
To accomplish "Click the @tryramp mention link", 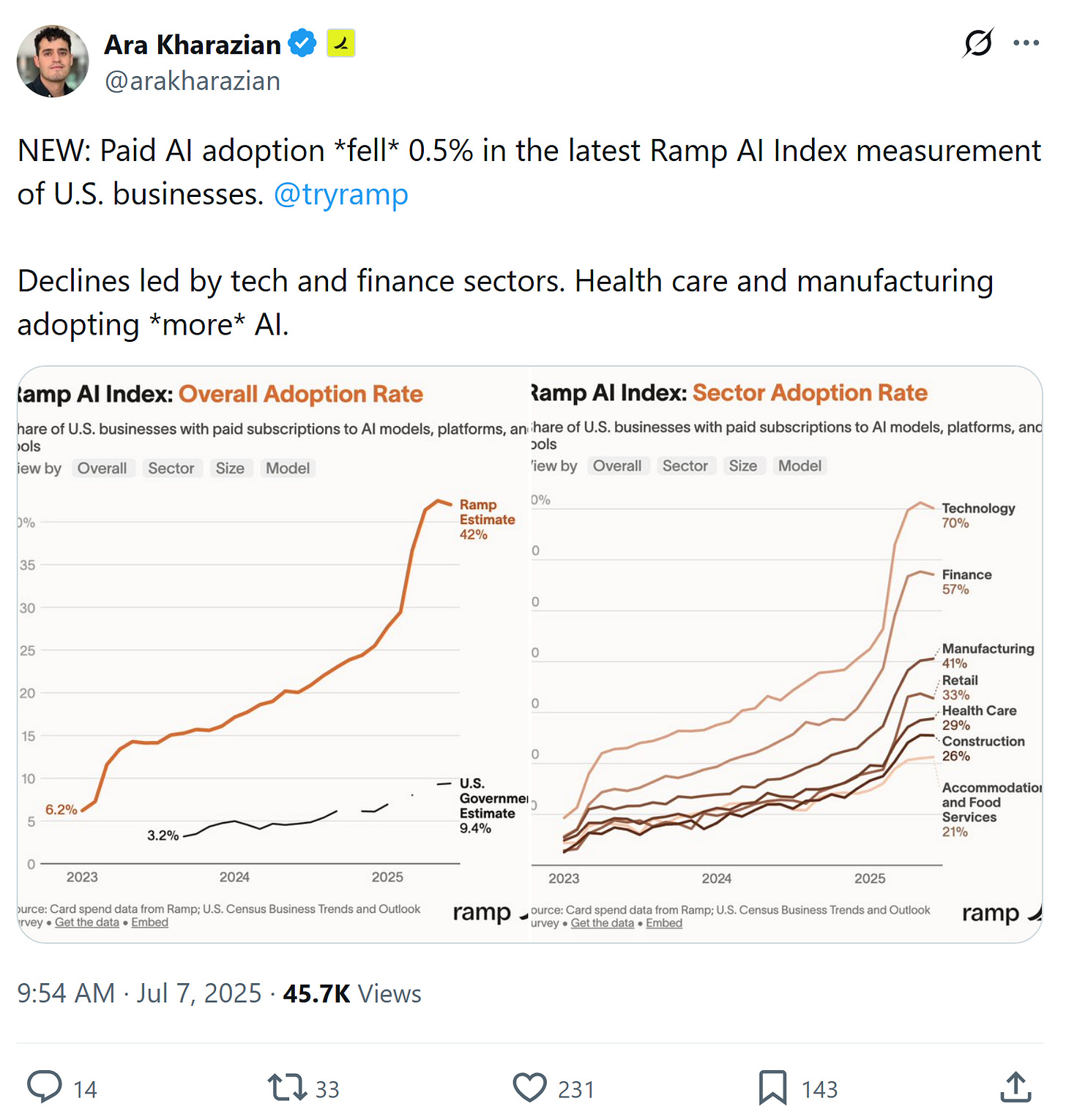I will click(x=340, y=195).
